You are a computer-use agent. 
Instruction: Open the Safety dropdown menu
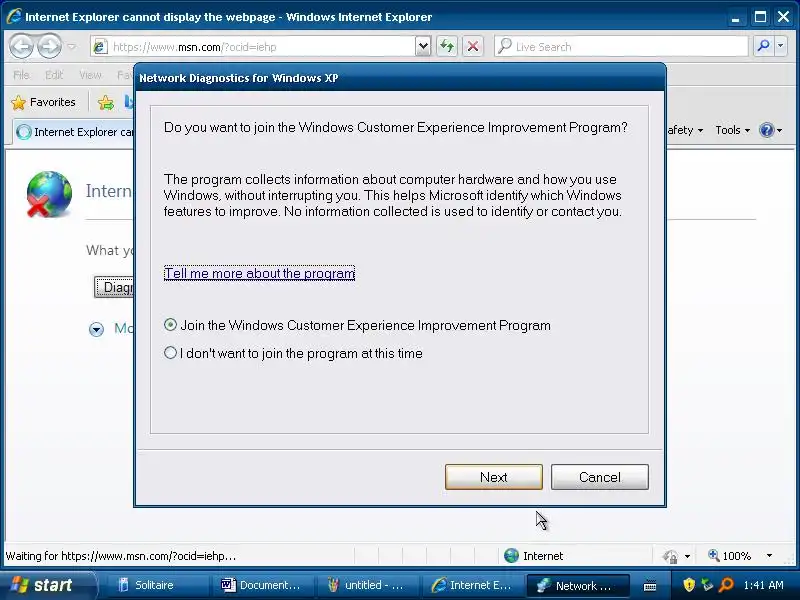(x=685, y=130)
